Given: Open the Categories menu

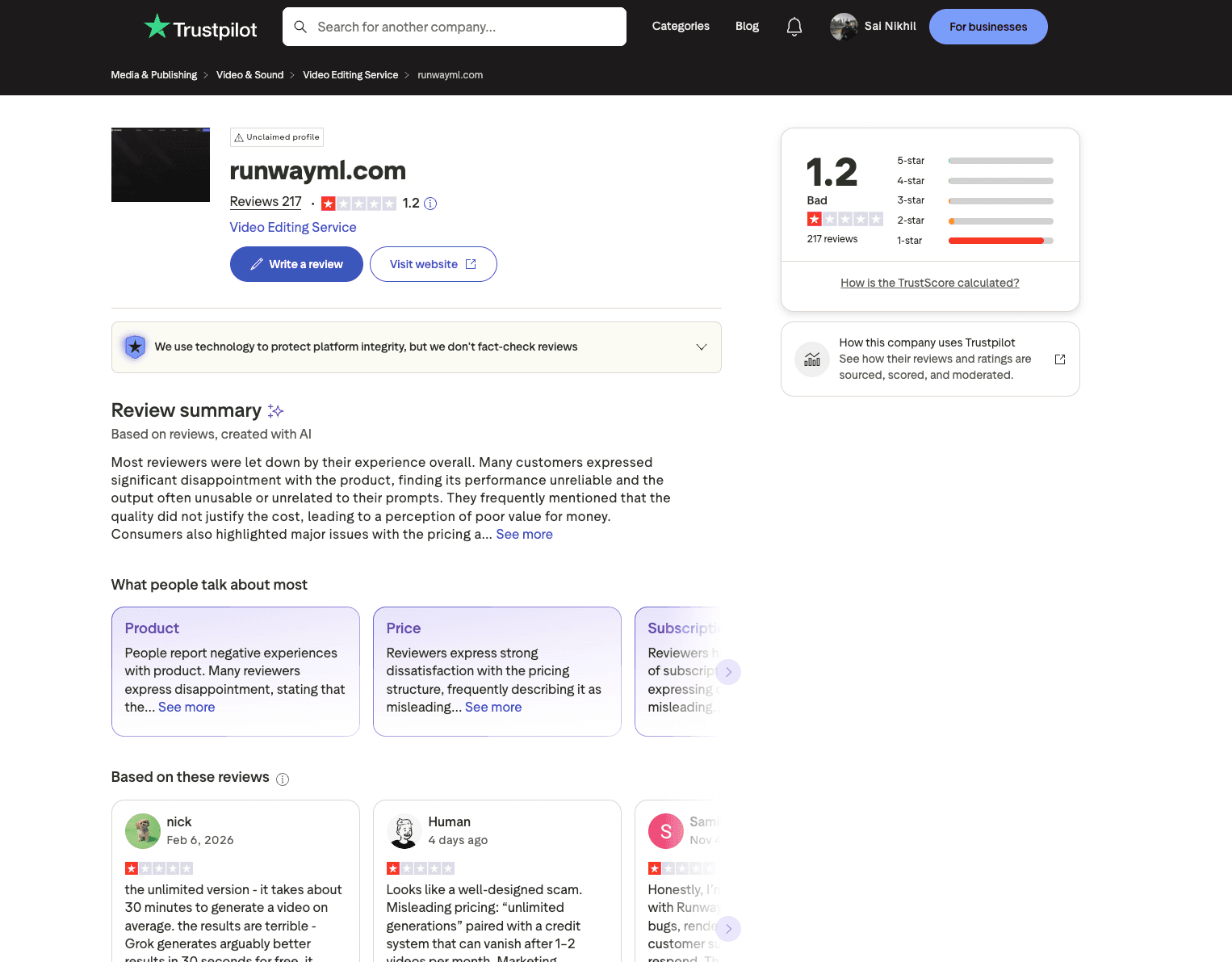Looking at the screenshot, I should click(681, 27).
